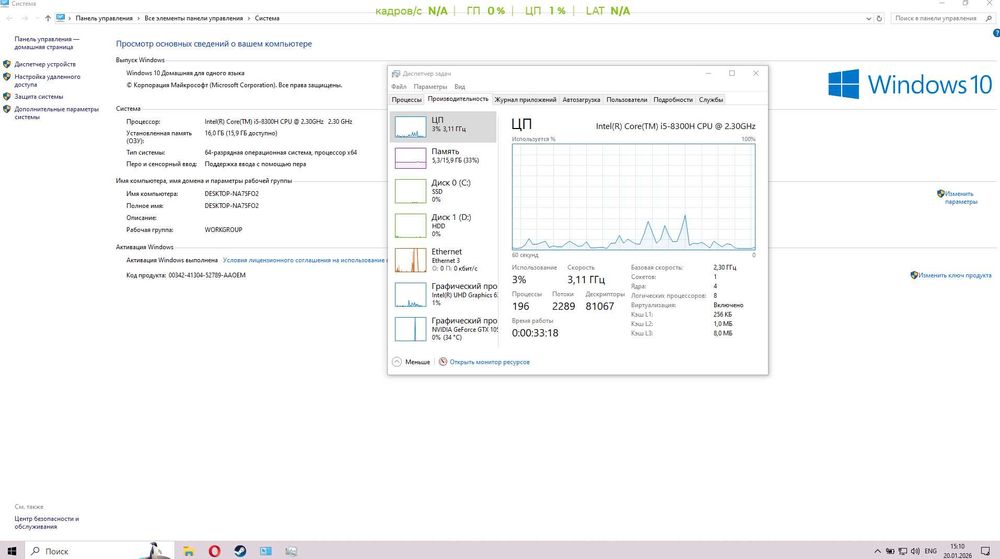
Task: Open the notification center icon
Action: pyautogui.click(x=986, y=551)
